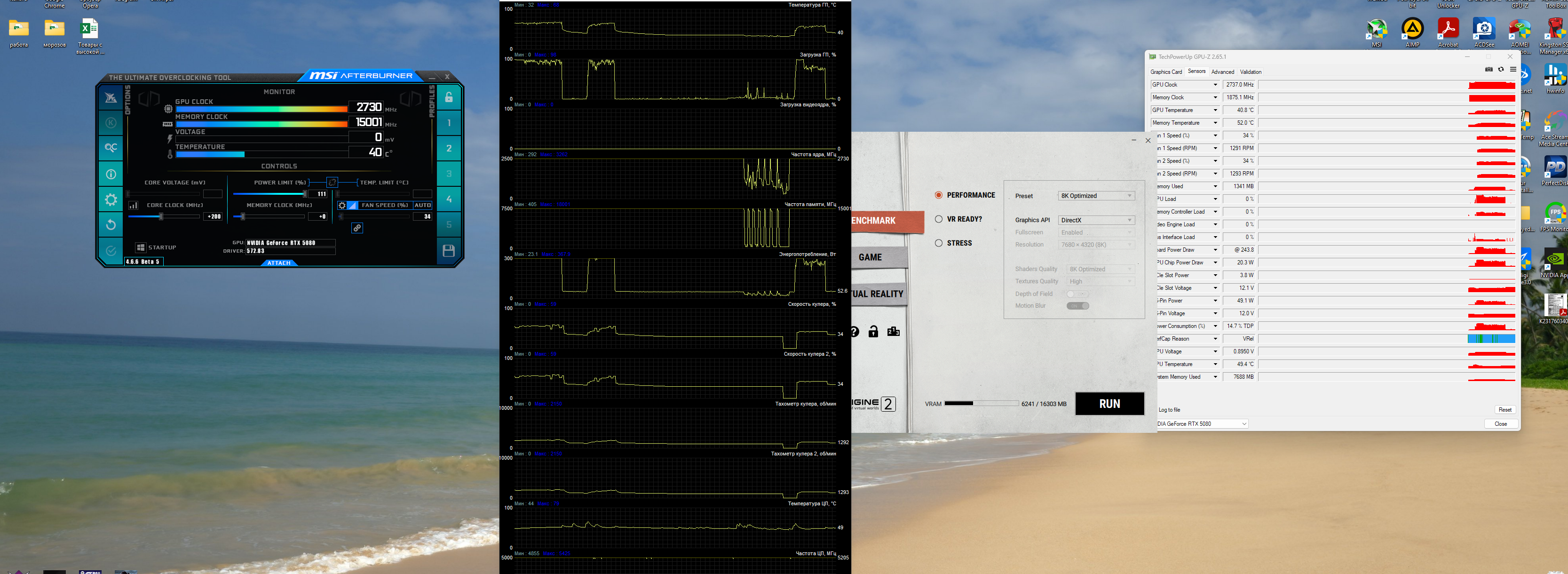The height and width of the screenshot is (574, 1568).
Task: Select the STRESS radio option
Action: pos(939,243)
